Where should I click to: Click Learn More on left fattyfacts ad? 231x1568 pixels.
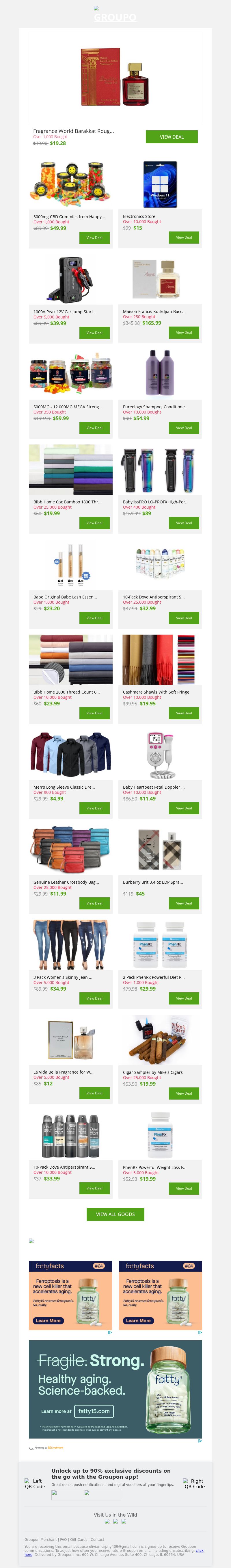pos(48,1320)
